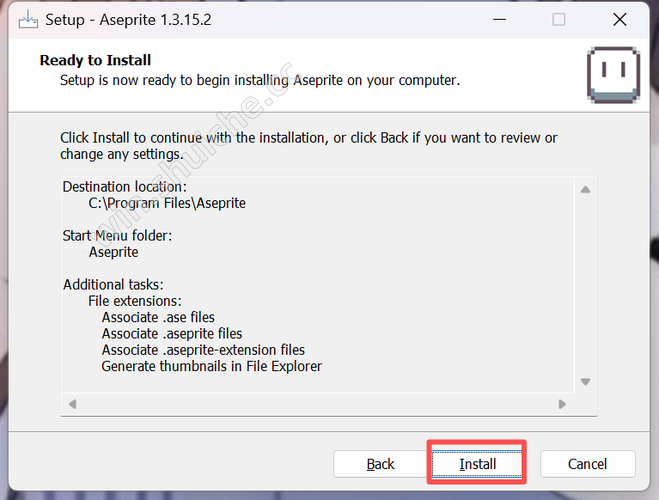Click the 'File extensions:' line
Image resolution: width=659 pixels, height=500 pixels.
[134, 301]
